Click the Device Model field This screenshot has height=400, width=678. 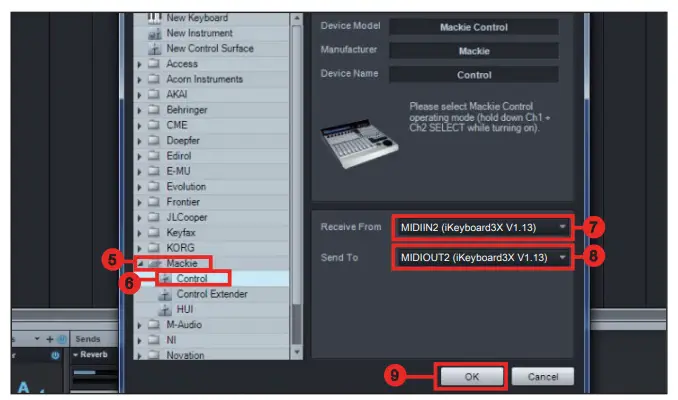(x=474, y=27)
